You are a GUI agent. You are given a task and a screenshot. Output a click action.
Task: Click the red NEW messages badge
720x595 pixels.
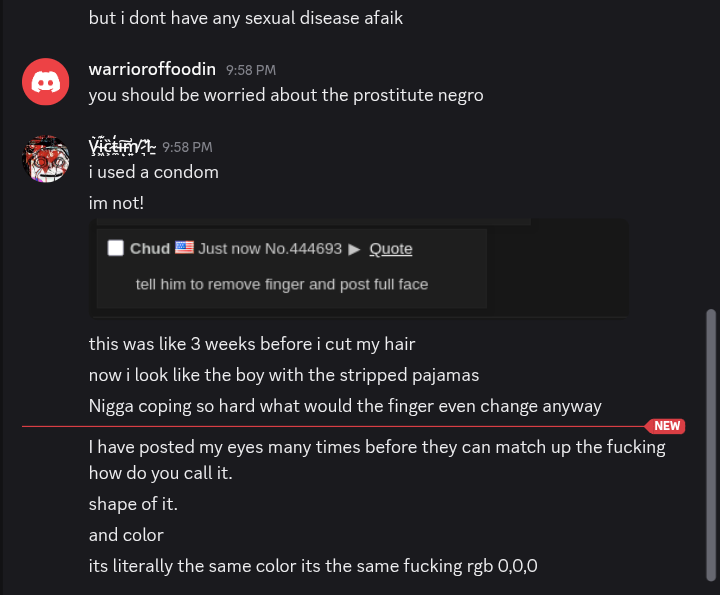coord(665,426)
